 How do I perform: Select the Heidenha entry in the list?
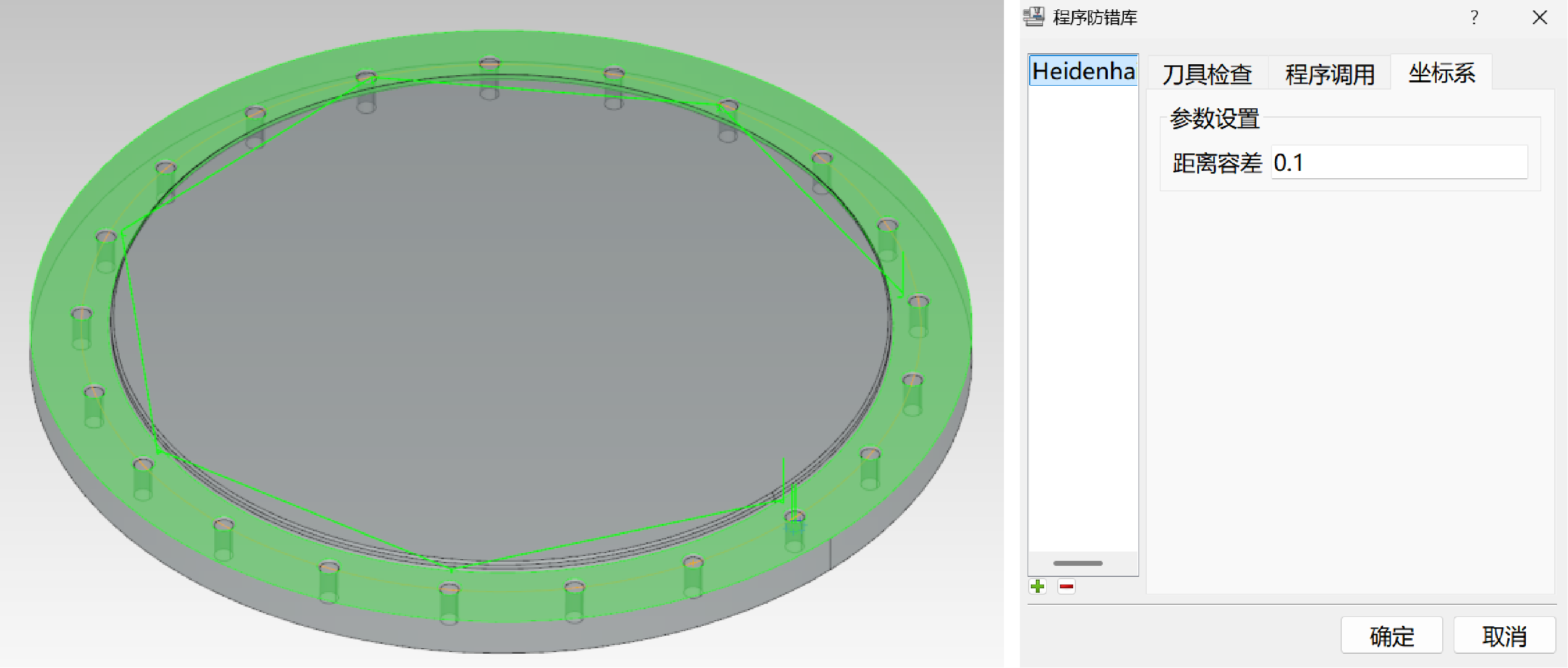tap(1083, 71)
